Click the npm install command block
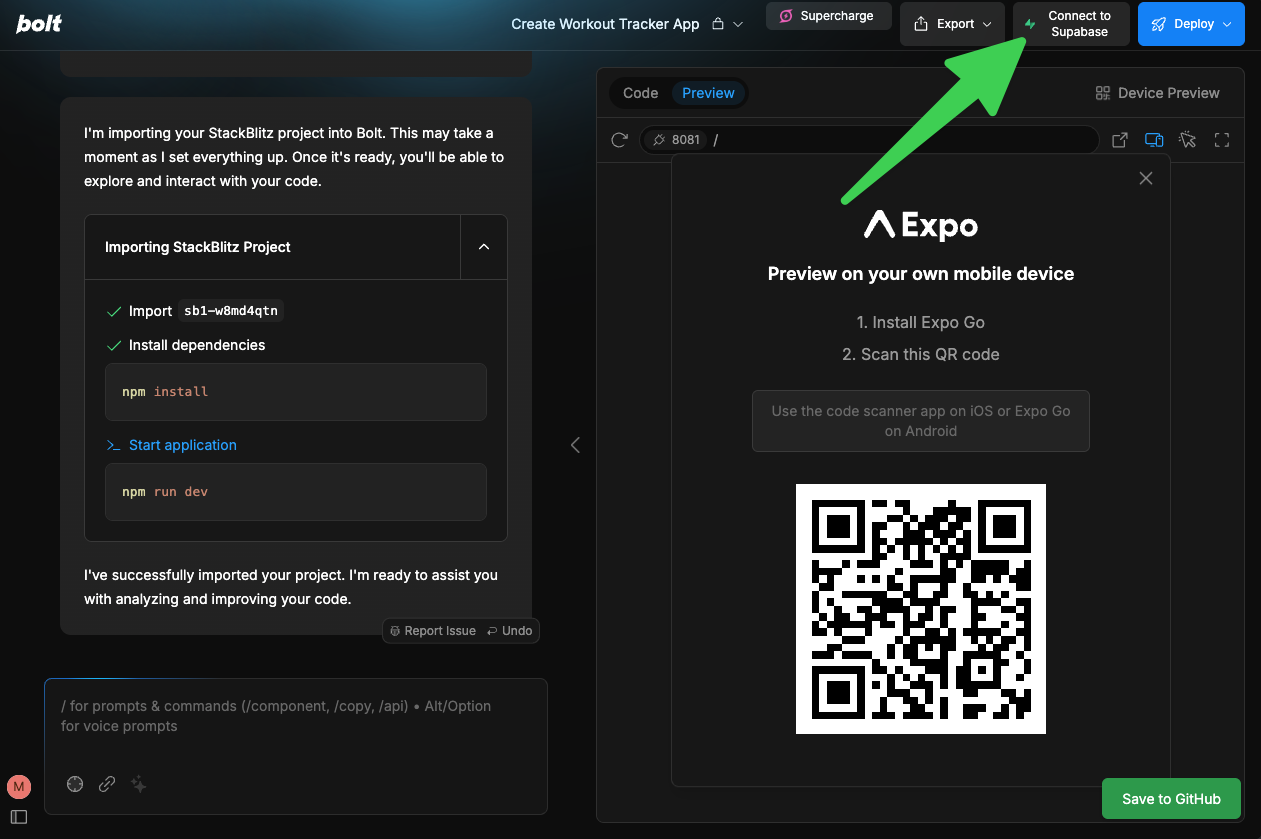 click(296, 392)
